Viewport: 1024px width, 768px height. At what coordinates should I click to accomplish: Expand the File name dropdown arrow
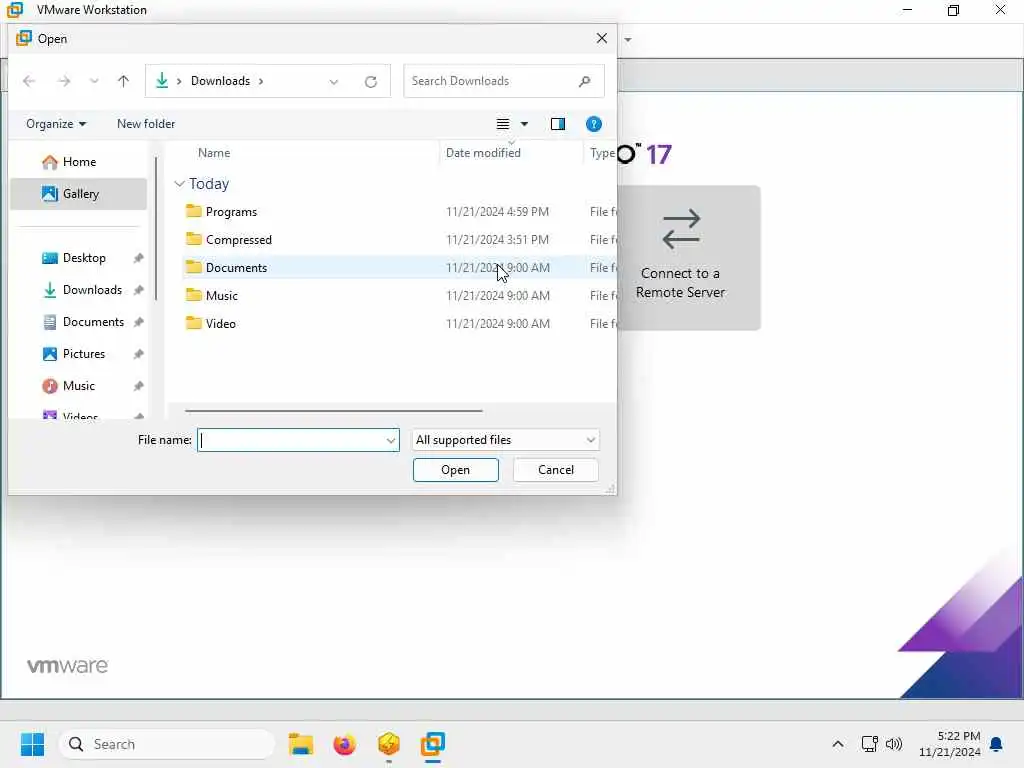(391, 440)
